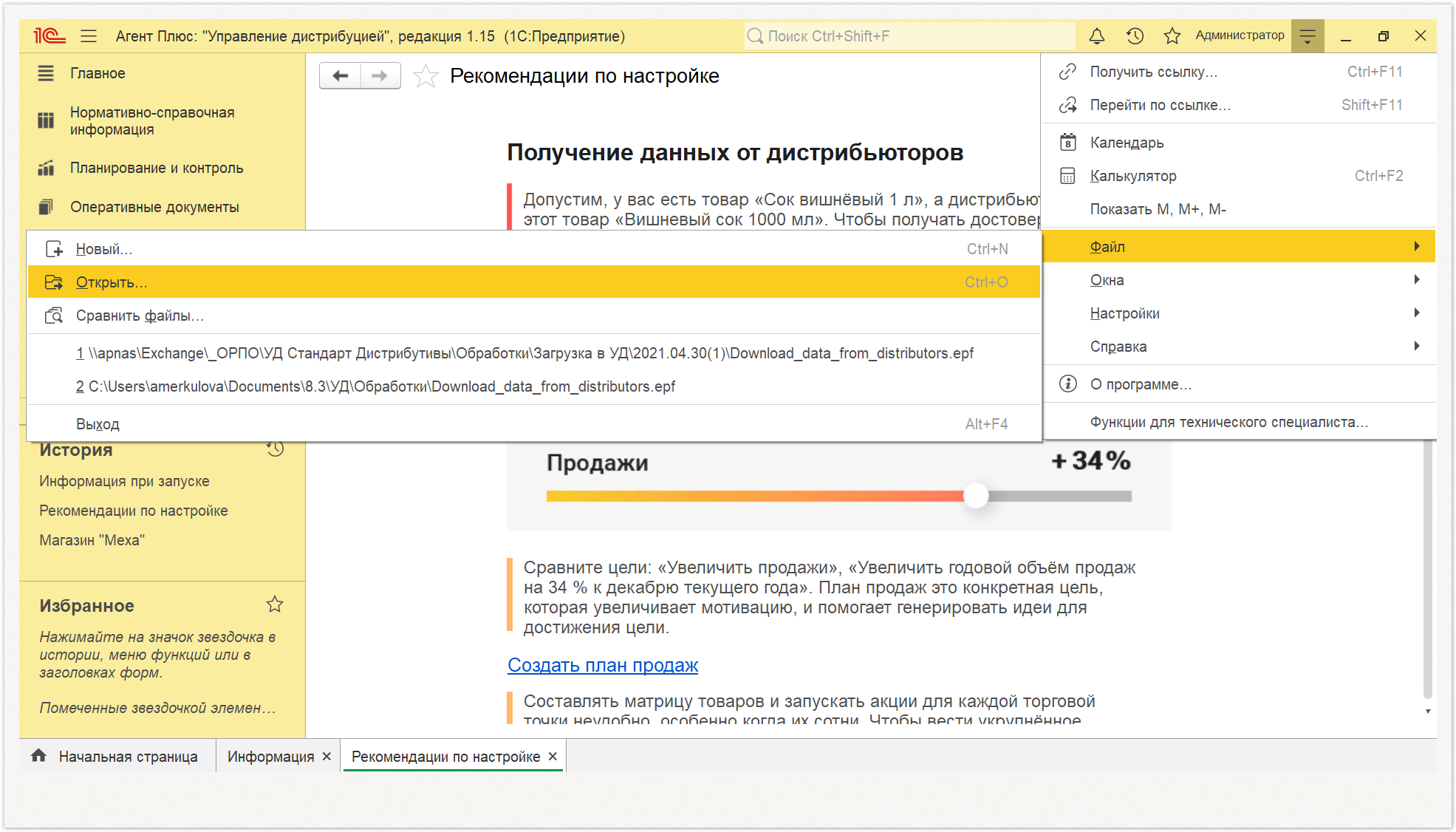Choose Показать М, М+, М- item
Image resolution: width=1456 pixels, height=832 pixels.
coord(1239,209)
